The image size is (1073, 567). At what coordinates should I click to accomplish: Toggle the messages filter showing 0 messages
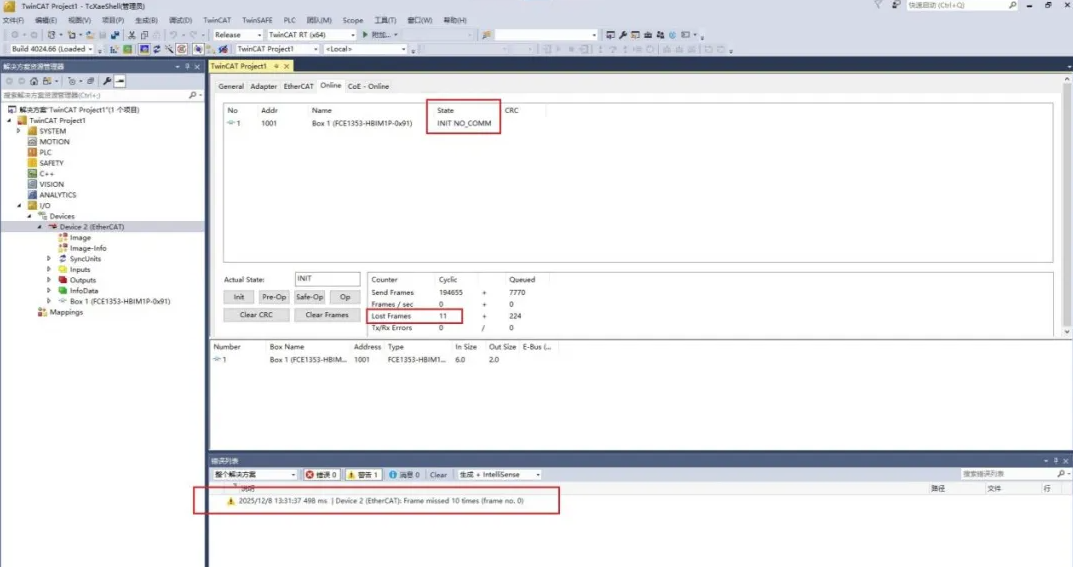tap(404, 475)
